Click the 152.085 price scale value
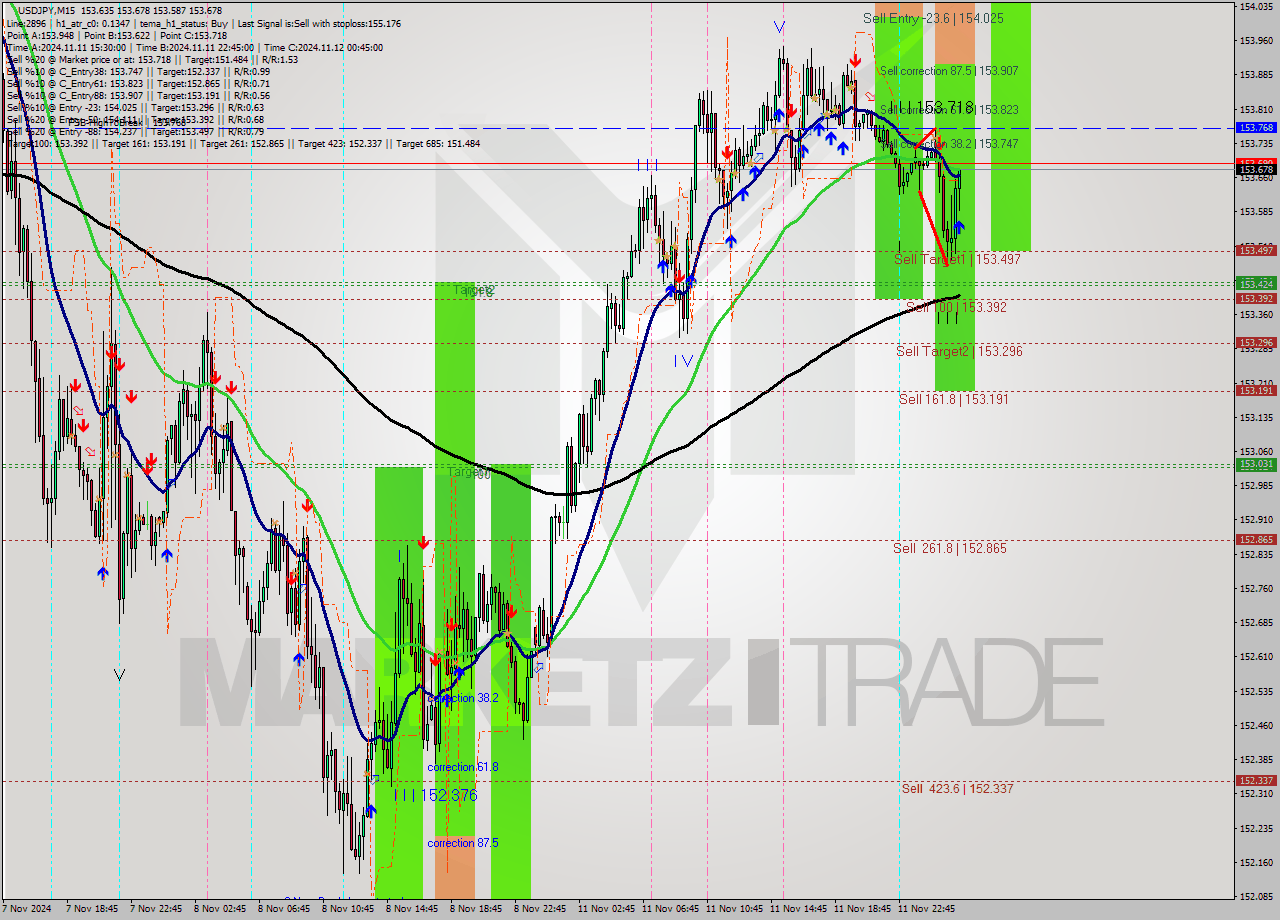 (x=1256, y=896)
